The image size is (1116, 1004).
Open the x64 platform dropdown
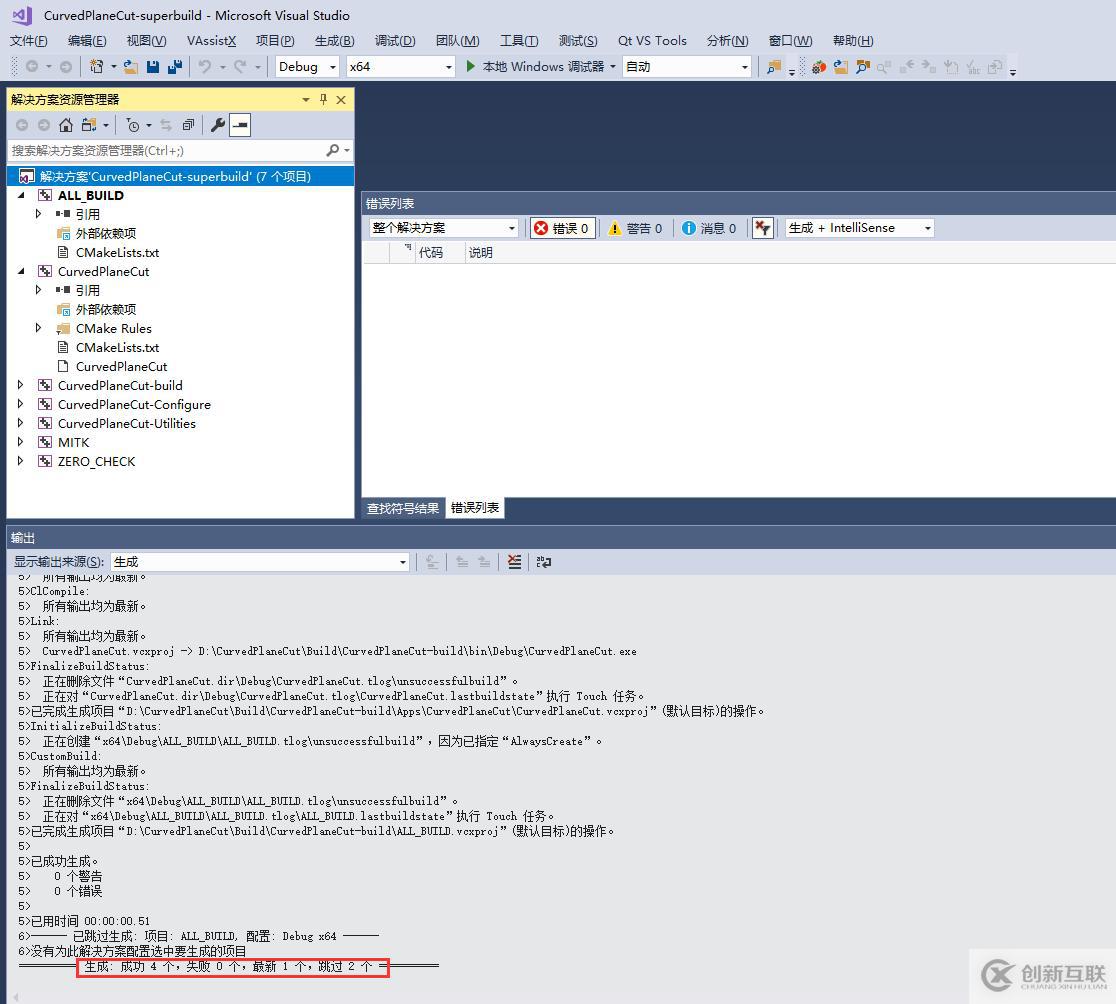pos(401,67)
